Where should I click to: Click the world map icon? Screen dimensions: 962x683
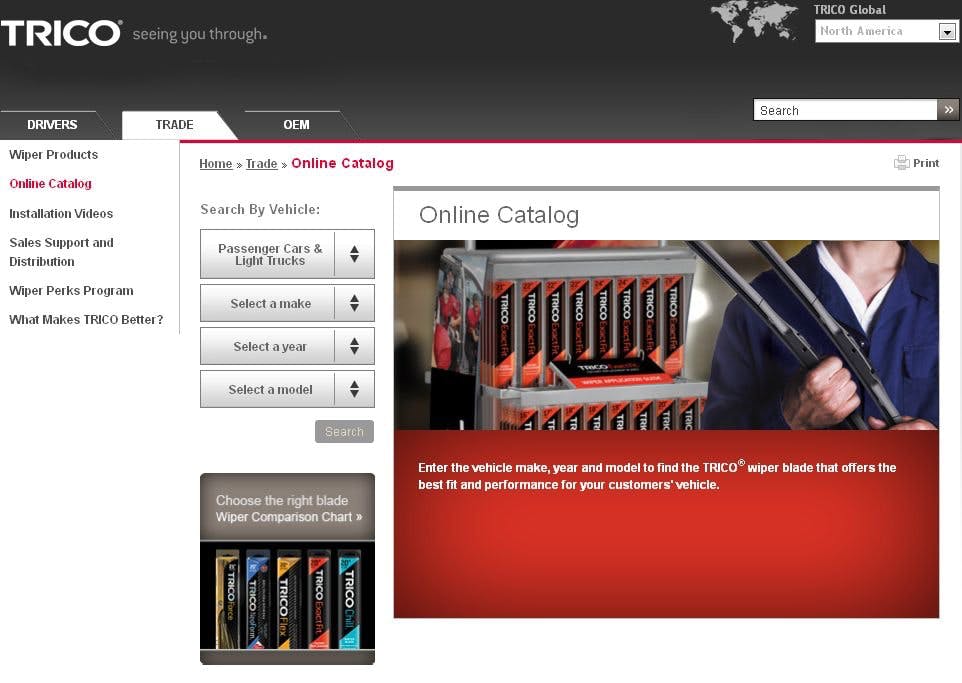pos(753,20)
